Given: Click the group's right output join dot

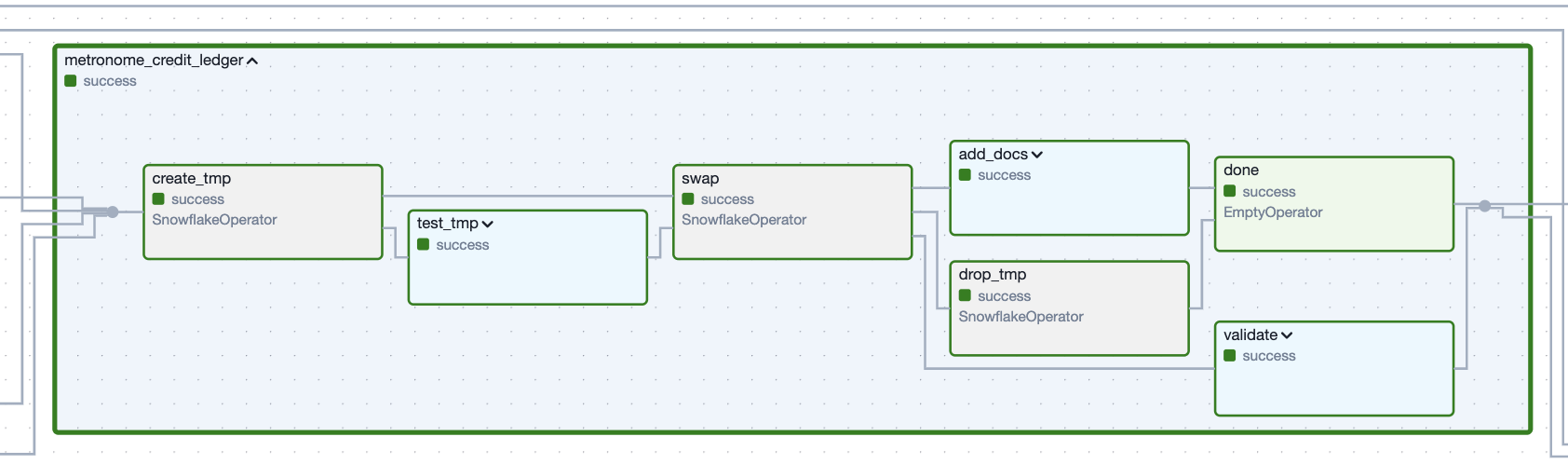Looking at the screenshot, I should coord(1485,206).
